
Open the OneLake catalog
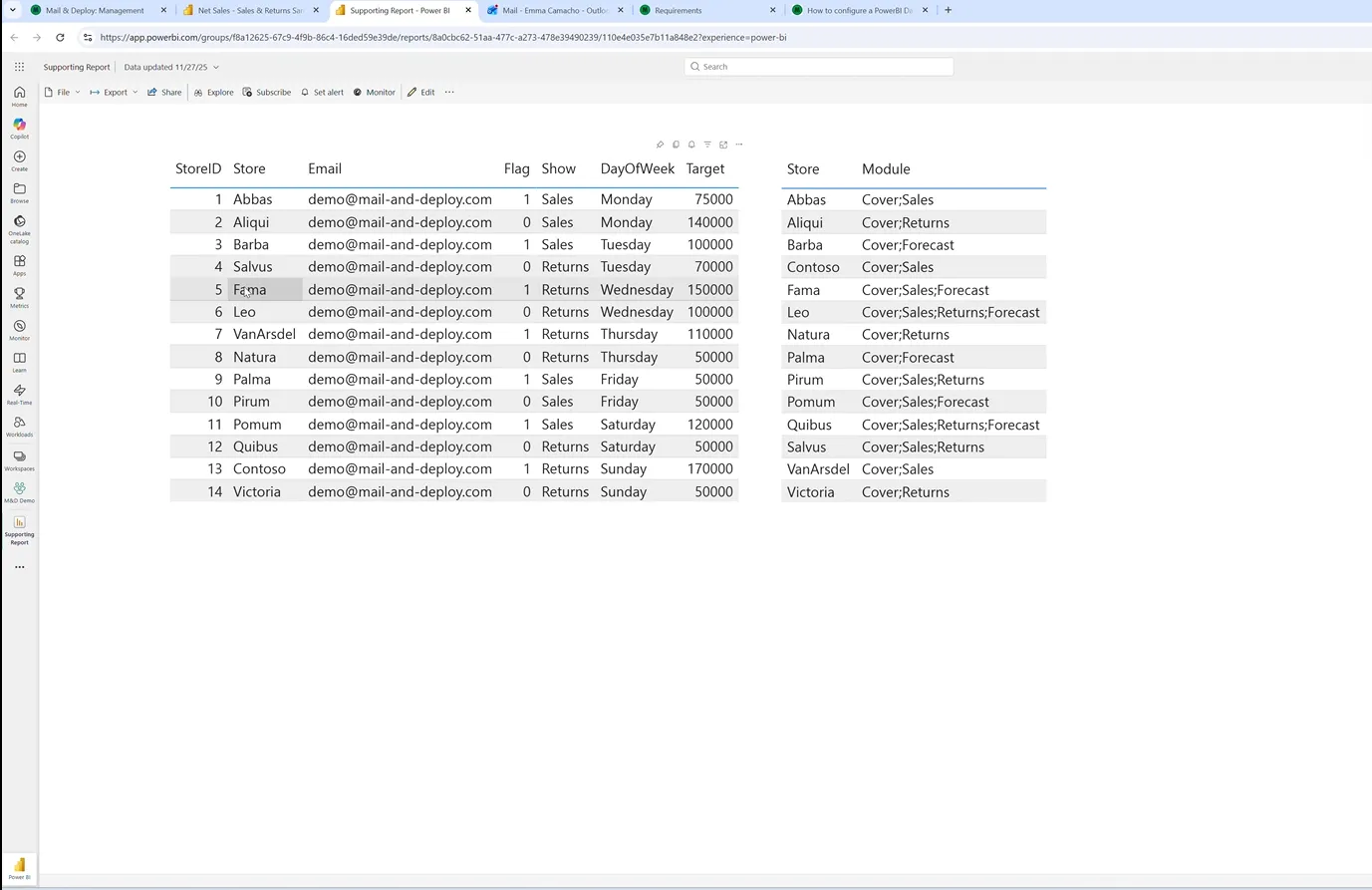click(19, 229)
